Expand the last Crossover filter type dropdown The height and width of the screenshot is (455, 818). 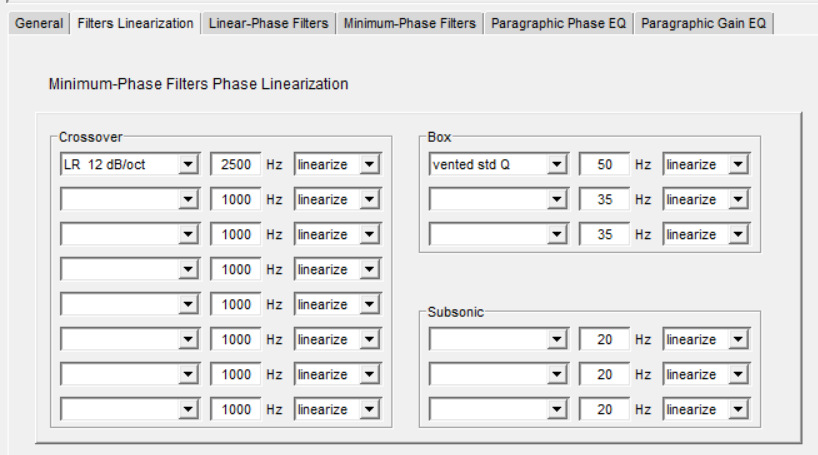[188, 410]
